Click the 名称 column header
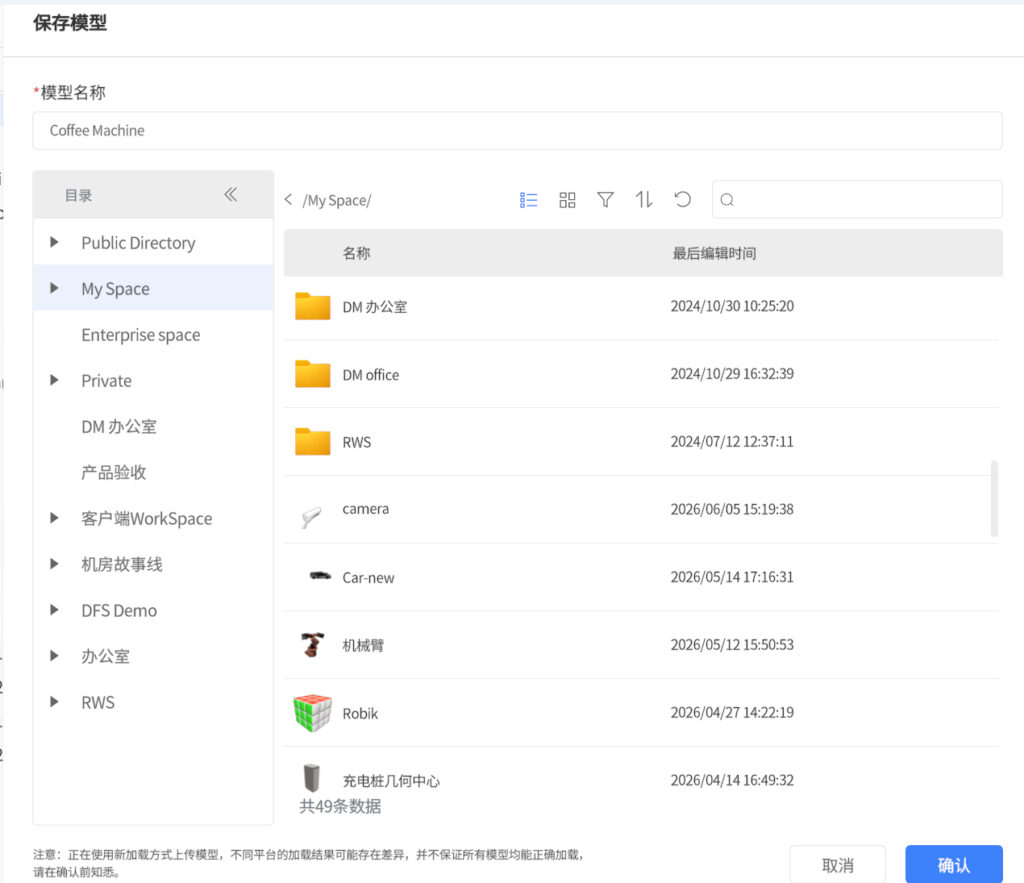The image size is (1024, 883). pos(357,253)
